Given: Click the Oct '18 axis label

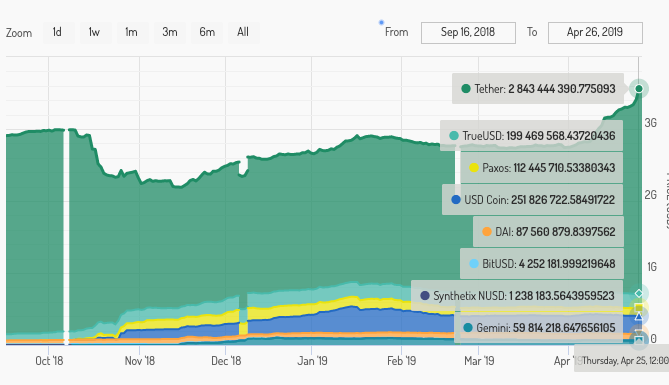Looking at the screenshot, I should click(49, 361).
